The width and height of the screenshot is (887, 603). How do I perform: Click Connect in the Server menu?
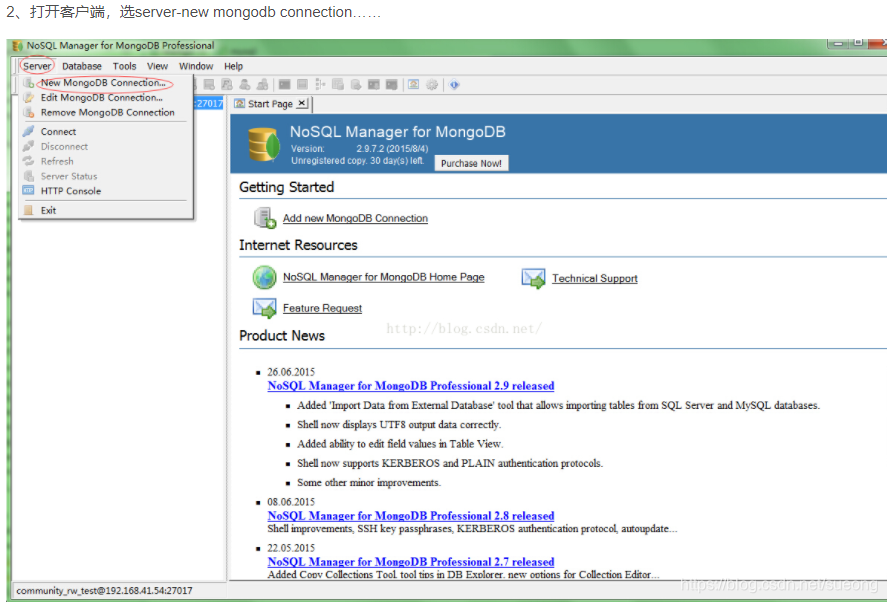58,132
